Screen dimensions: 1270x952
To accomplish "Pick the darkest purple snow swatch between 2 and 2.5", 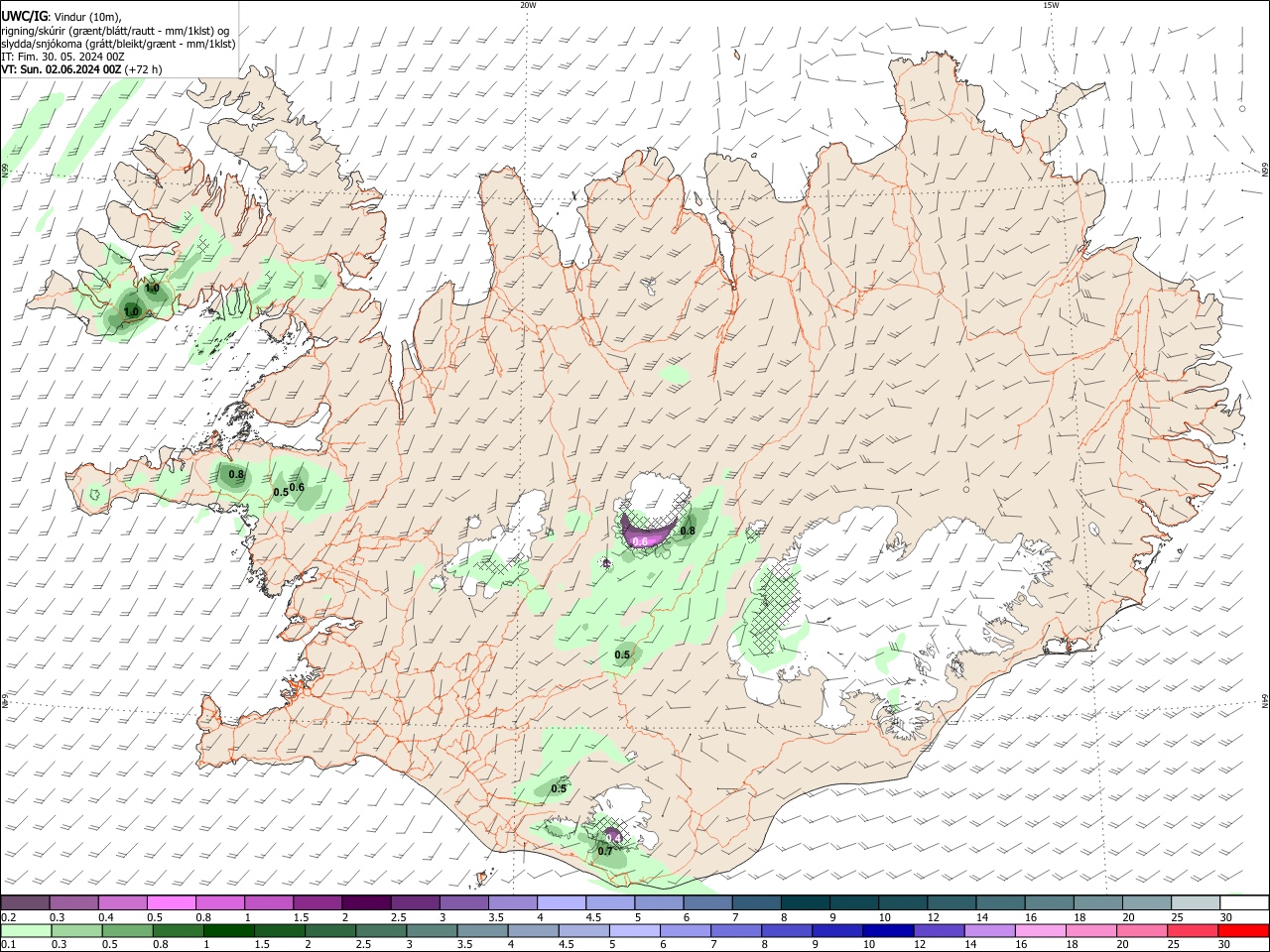I will point(365,902).
